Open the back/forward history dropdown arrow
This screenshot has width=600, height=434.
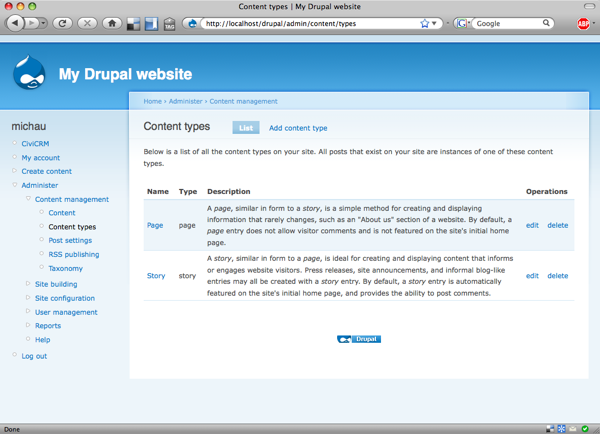pyautogui.click(x=43, y=23)
